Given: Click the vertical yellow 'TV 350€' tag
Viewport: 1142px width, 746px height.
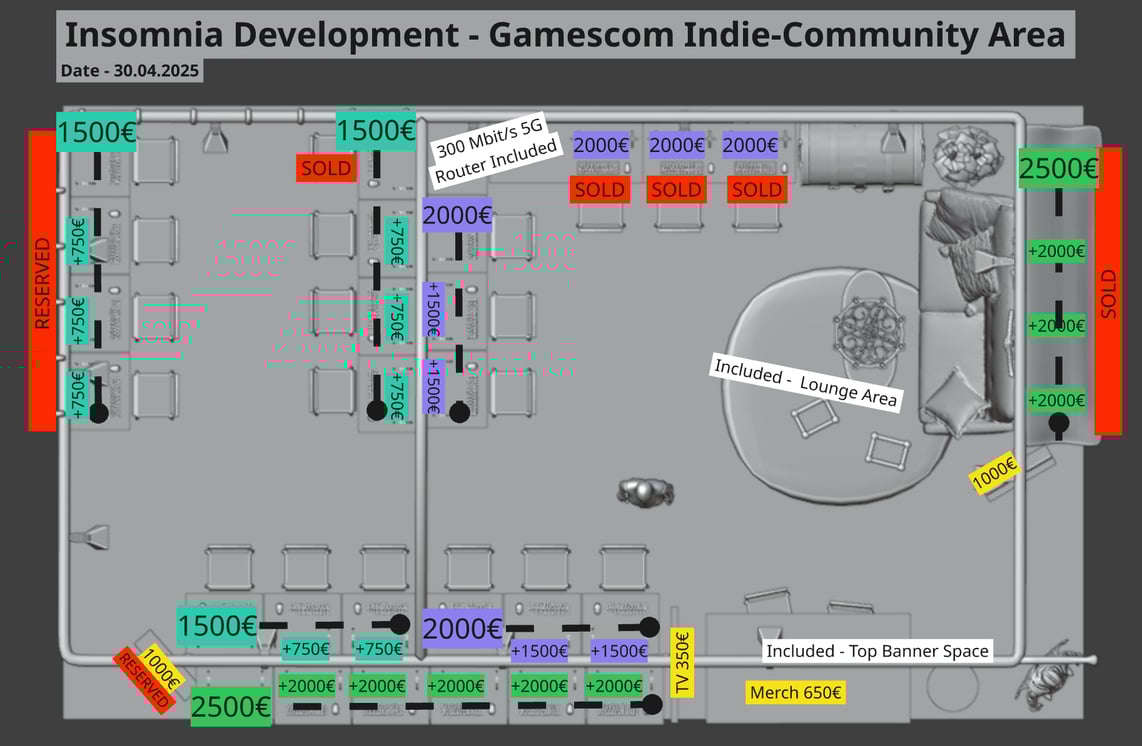Looking at the screenshot, I should coord(682,662).
